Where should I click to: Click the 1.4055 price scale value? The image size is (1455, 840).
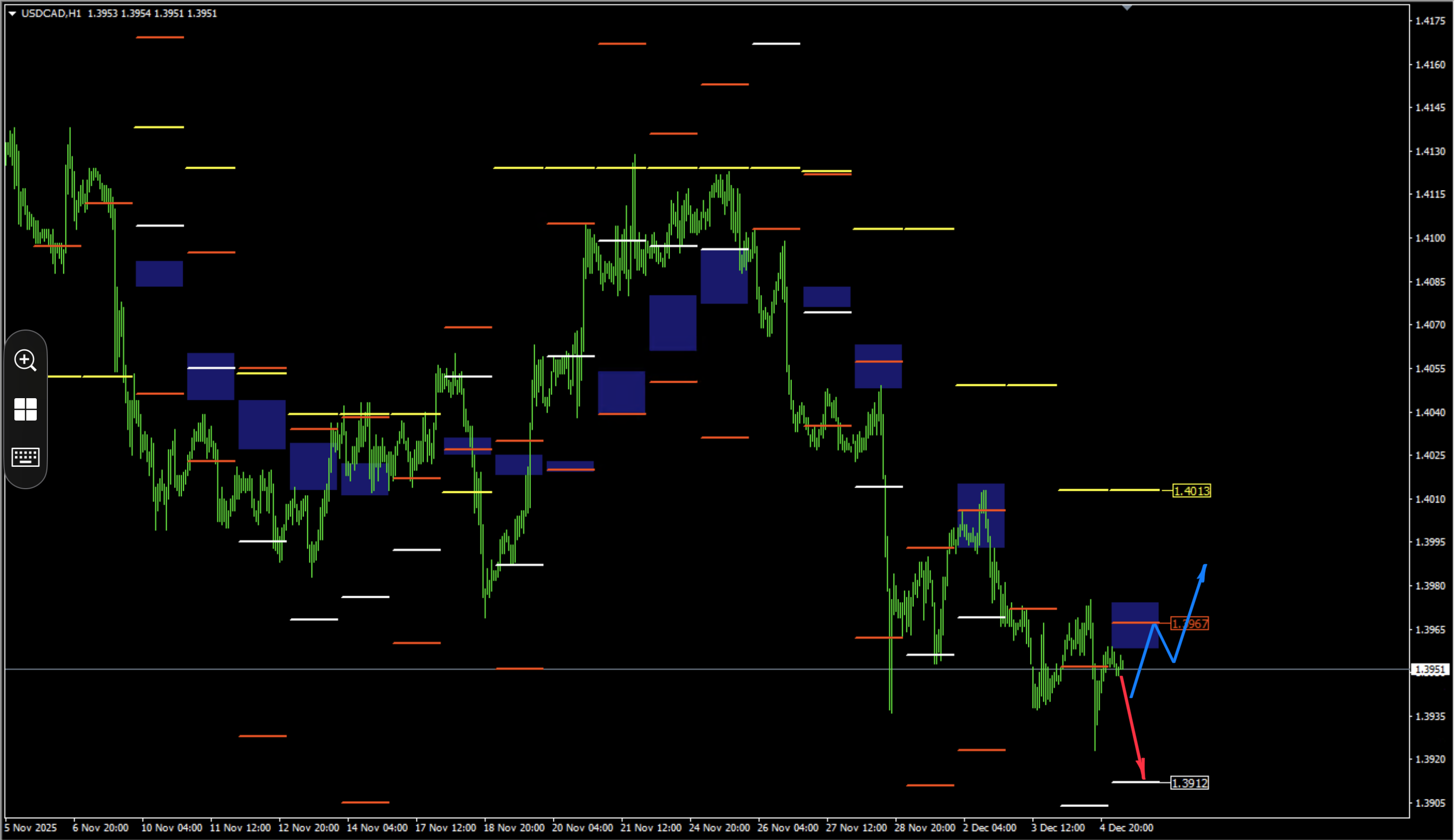tap(1430, 368)
